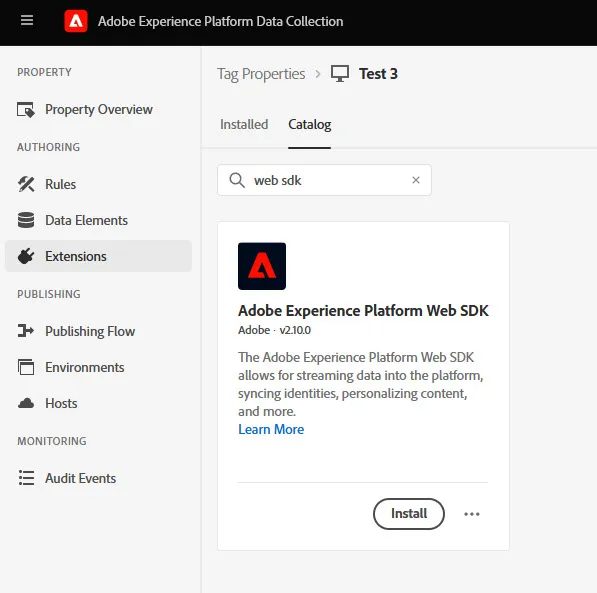
Task: Click the Adobe logo in header
Action: [76, 21]
